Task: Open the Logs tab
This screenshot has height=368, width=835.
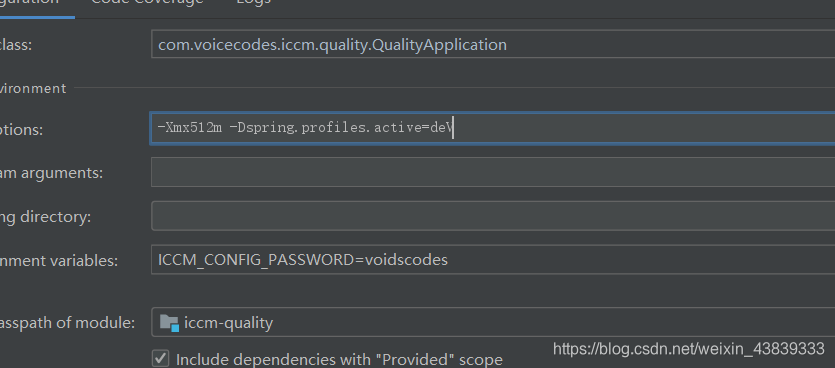Action: tap(253, 2)
